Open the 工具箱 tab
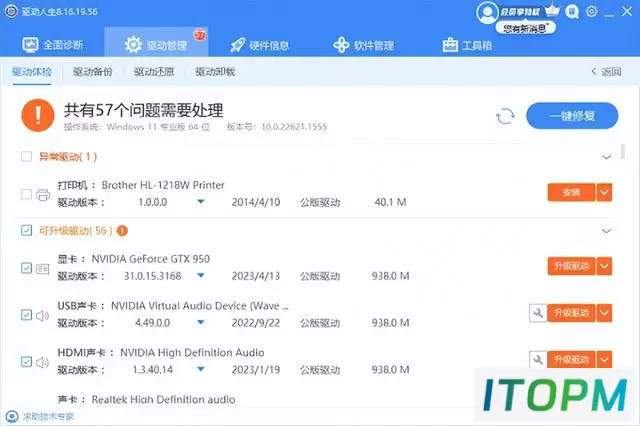 point(467,45)
